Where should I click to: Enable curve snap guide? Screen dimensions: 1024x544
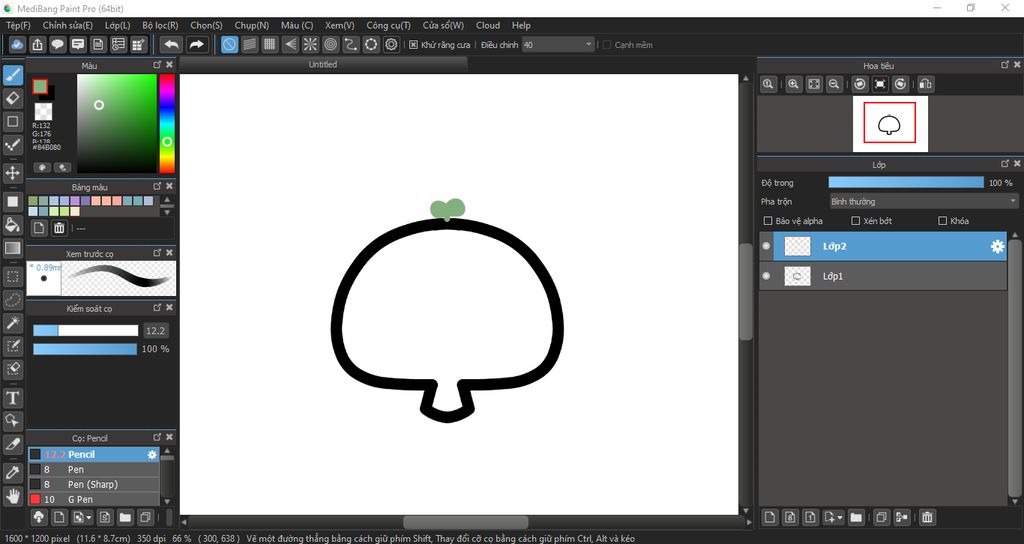tap(351, 44)
